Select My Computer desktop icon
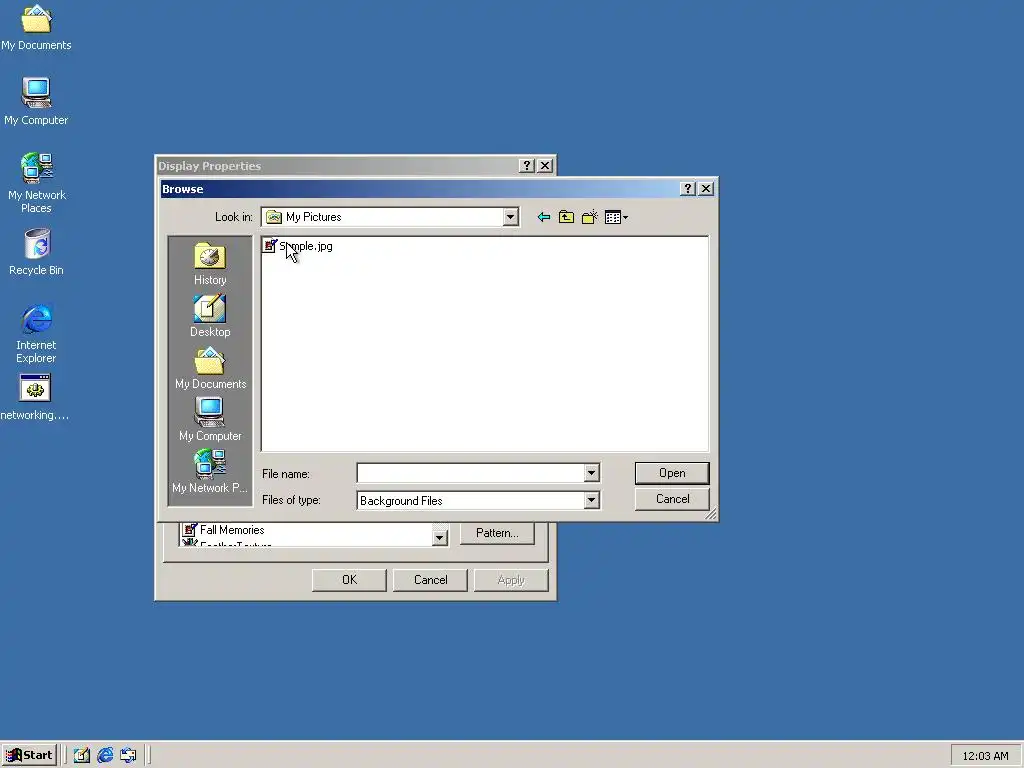 pos(36,102)
